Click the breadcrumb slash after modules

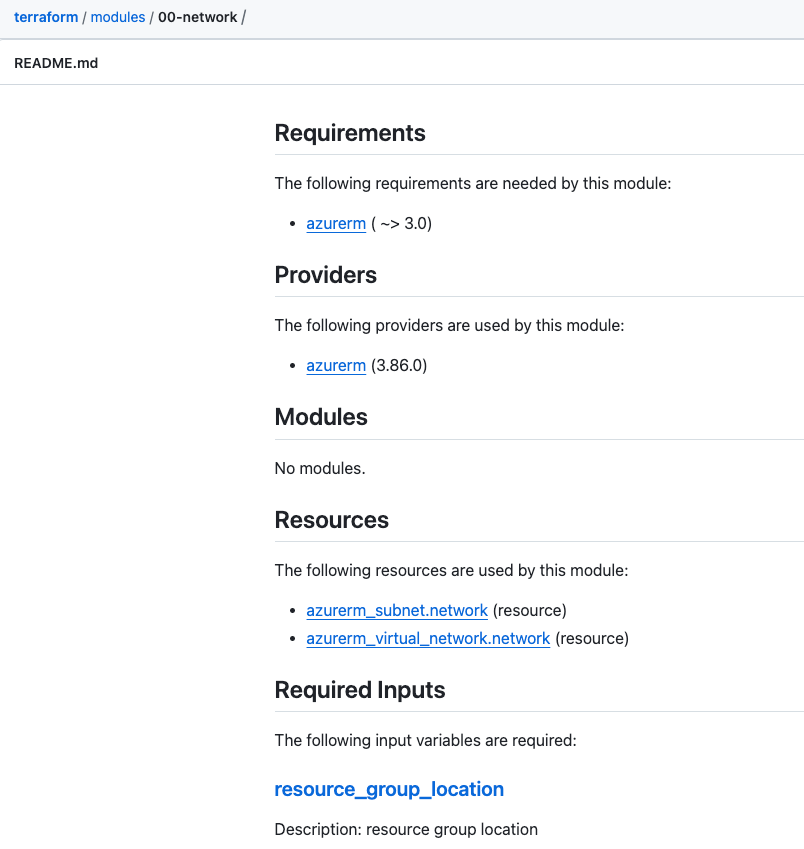pos(149,16)
